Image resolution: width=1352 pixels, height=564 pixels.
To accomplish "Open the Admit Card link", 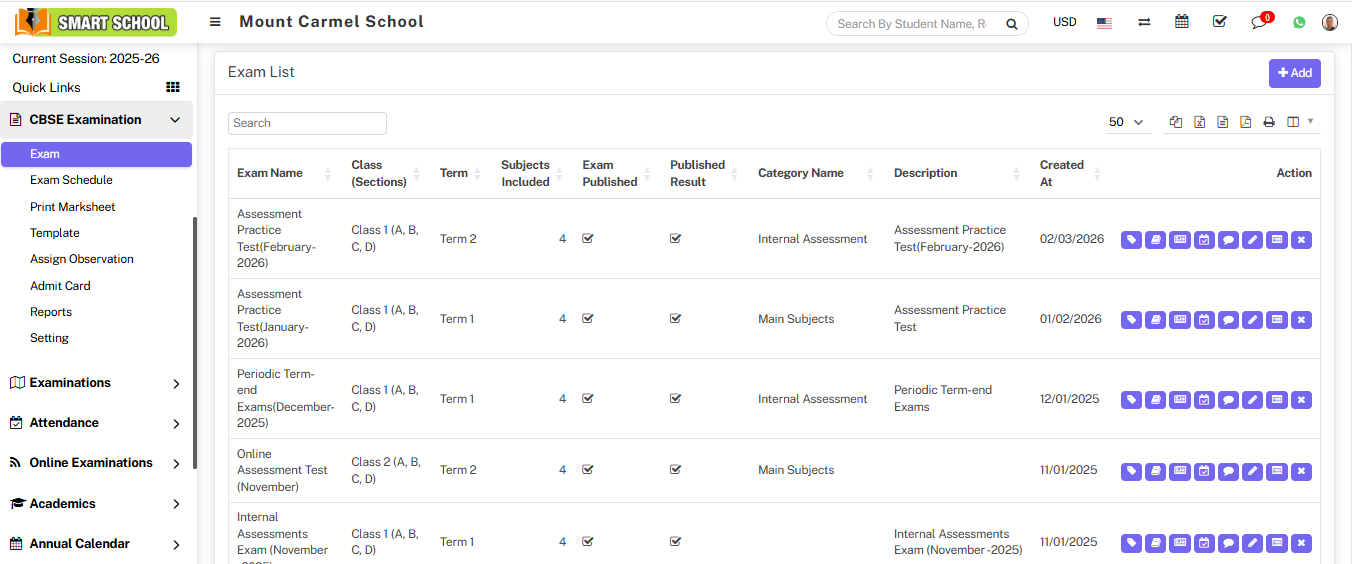I will [60, 286].
